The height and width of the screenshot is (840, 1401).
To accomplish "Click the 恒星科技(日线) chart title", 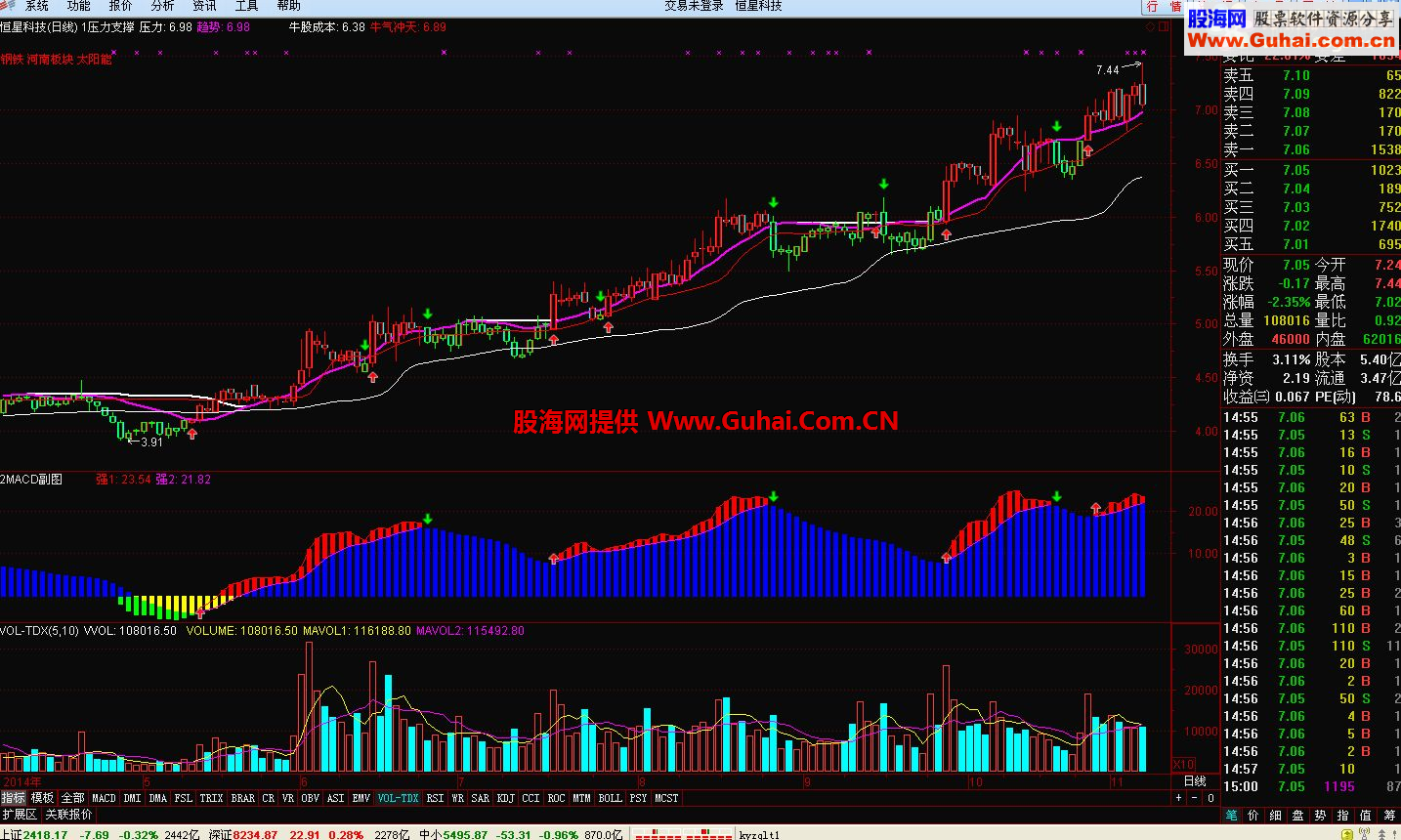I will (x=39, y=27).
